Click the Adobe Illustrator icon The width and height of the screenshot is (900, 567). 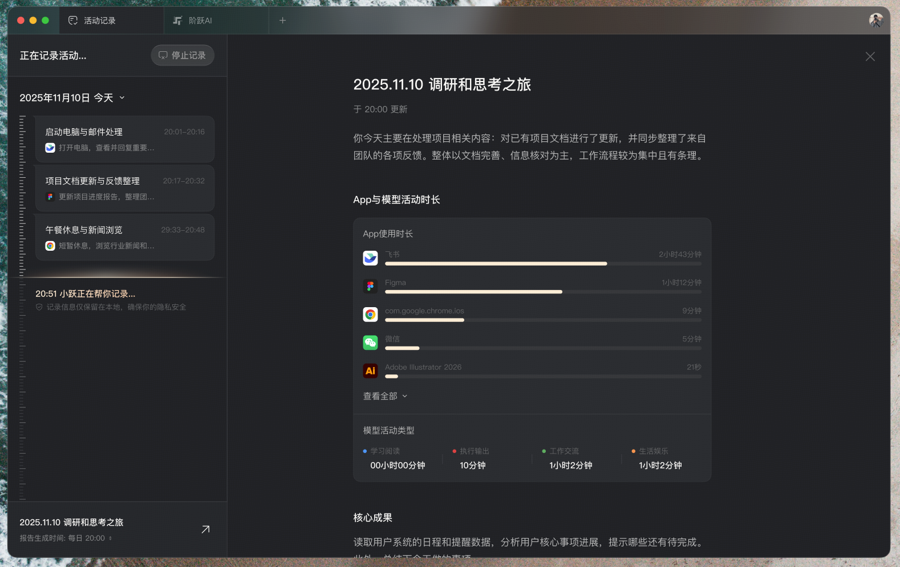click(370, 371)
